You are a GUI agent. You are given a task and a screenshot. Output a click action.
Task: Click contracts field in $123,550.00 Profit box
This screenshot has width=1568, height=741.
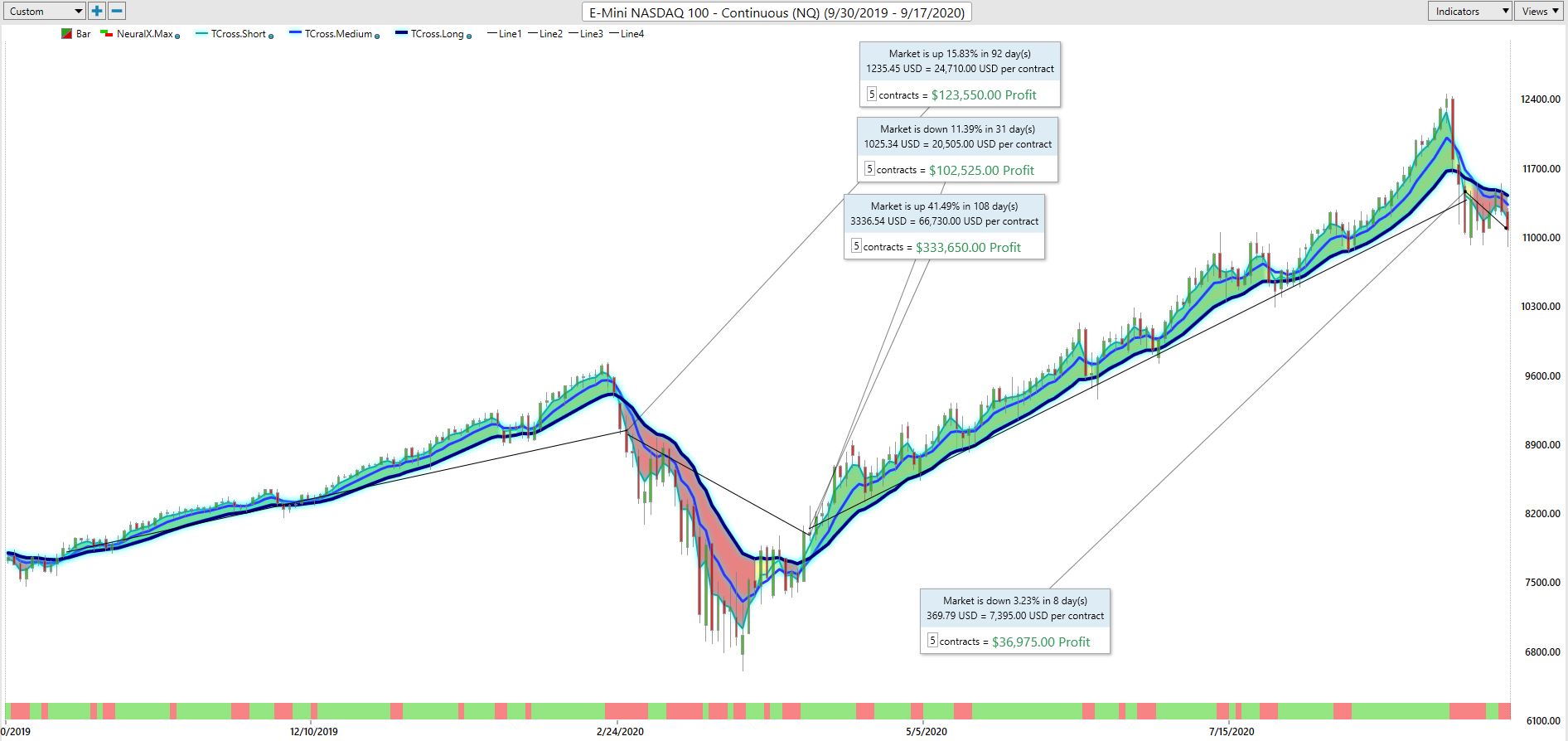click(872, 94)
